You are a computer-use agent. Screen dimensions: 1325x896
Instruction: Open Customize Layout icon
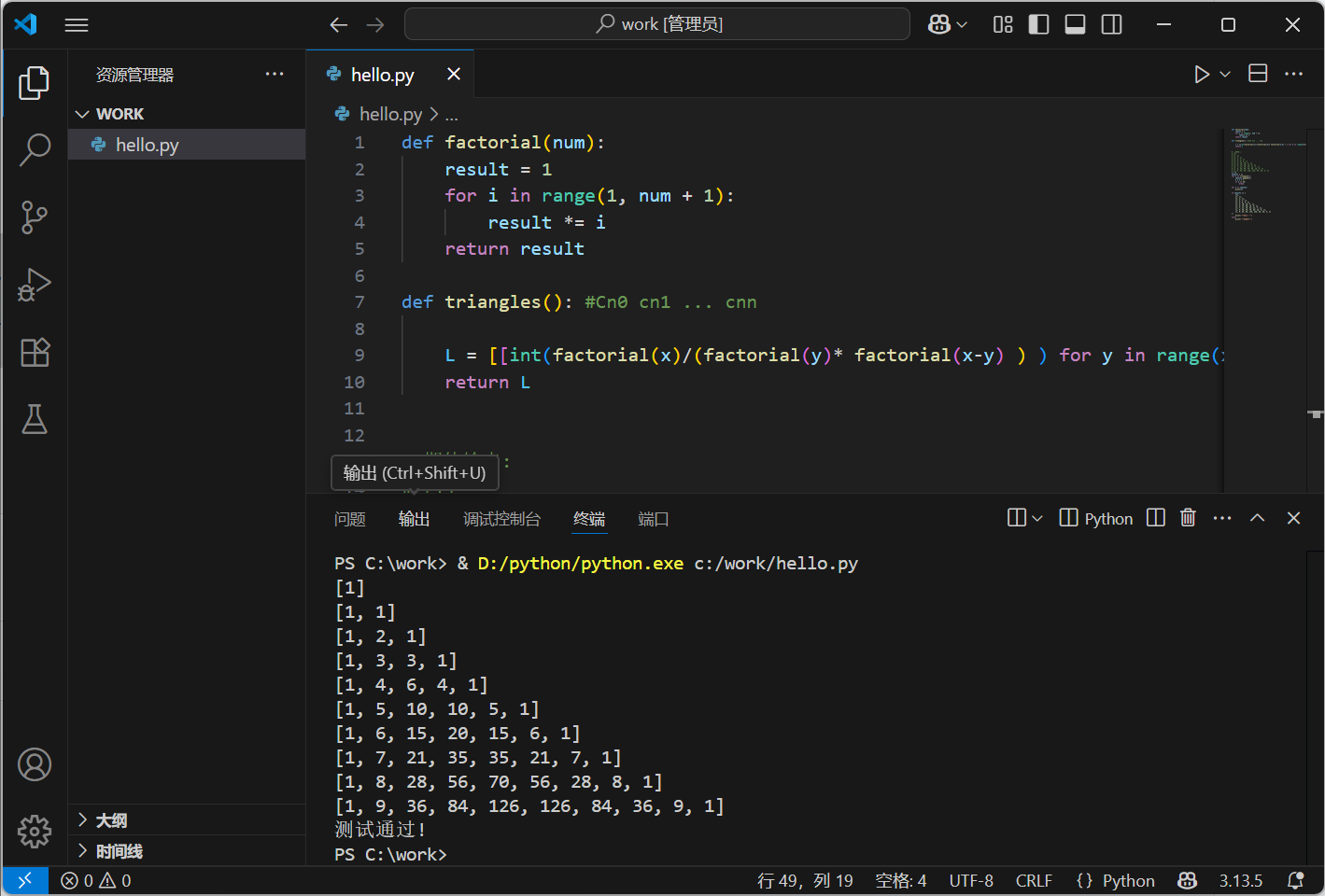(x=1003, y=24)
